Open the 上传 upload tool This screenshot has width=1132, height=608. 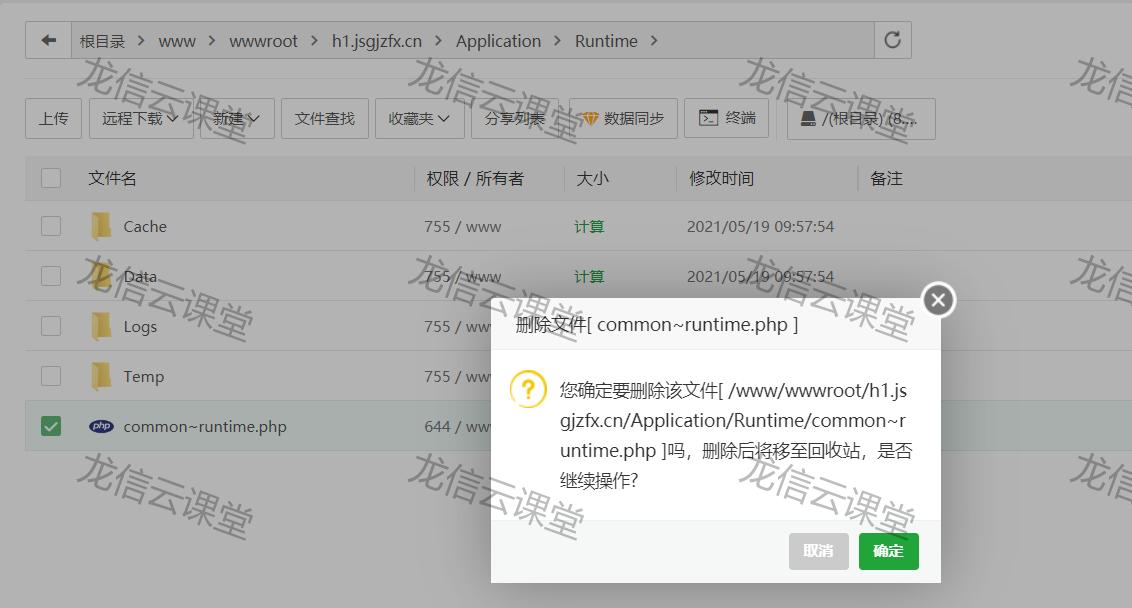click(53, 118)
